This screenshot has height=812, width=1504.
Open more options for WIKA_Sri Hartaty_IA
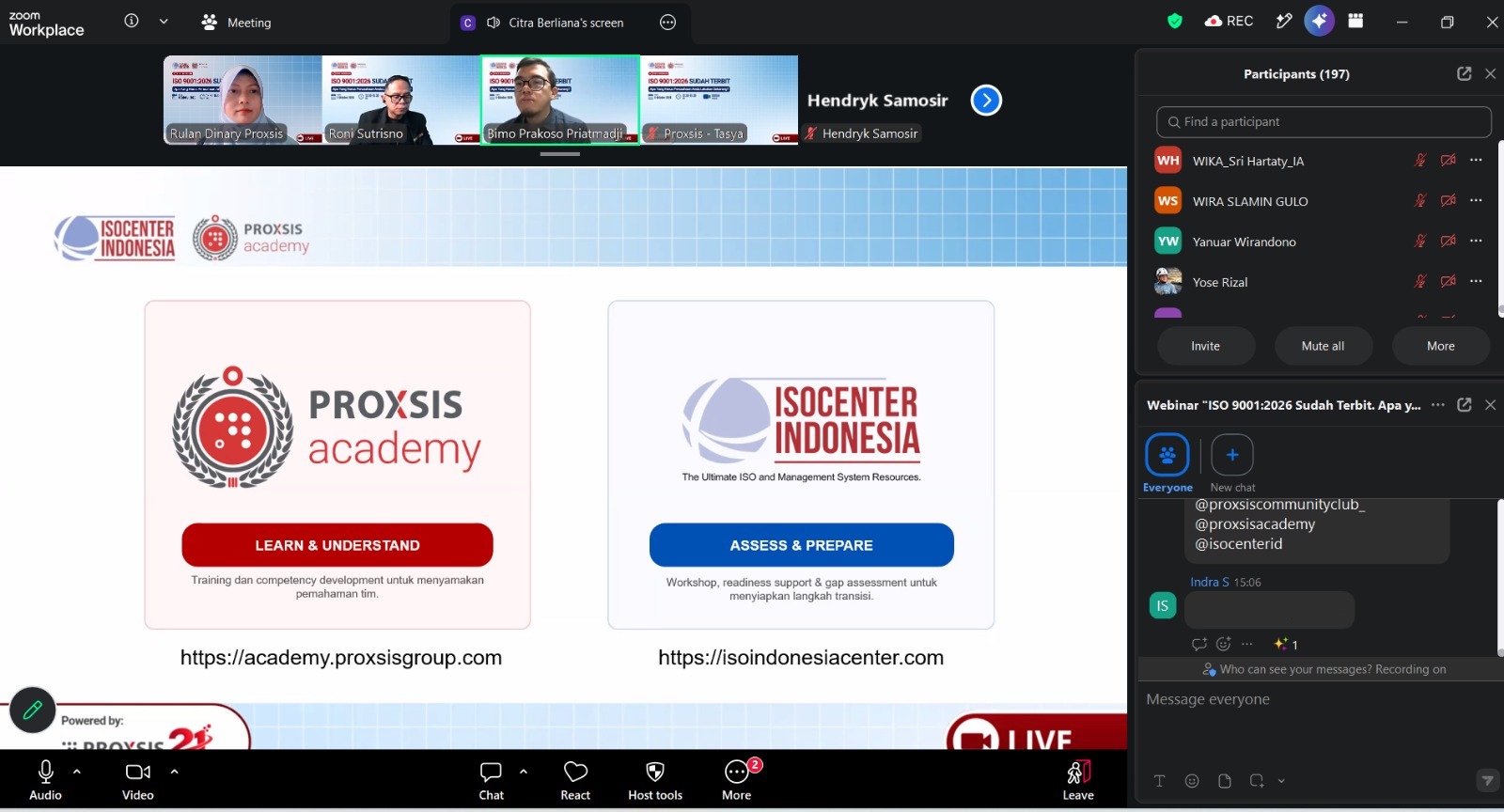point(1476,161)
